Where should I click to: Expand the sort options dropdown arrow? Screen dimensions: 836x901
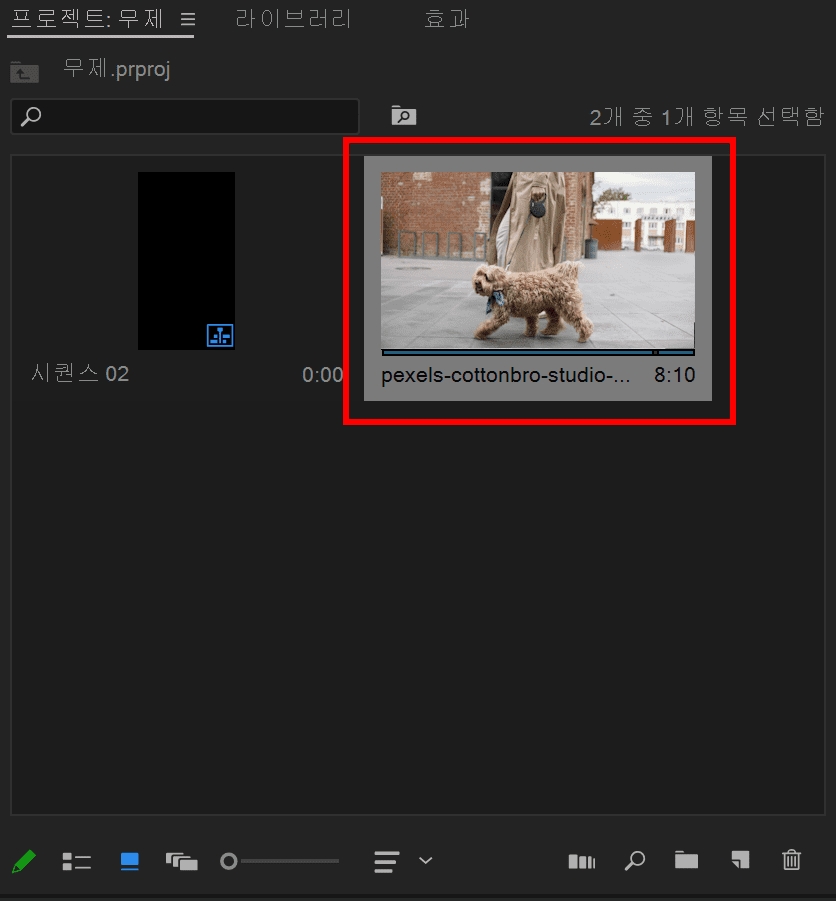pyautogui.click(x=426, y=860)
